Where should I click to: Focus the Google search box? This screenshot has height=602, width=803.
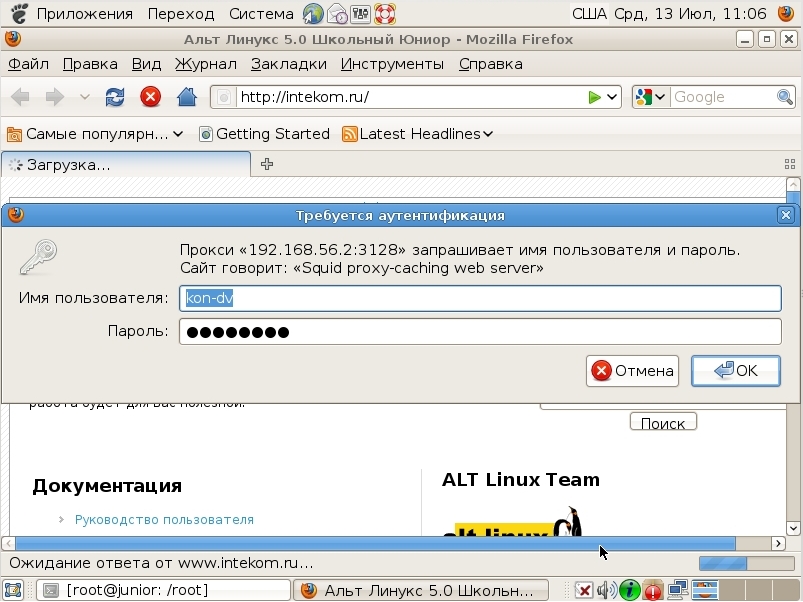[723, 97]
